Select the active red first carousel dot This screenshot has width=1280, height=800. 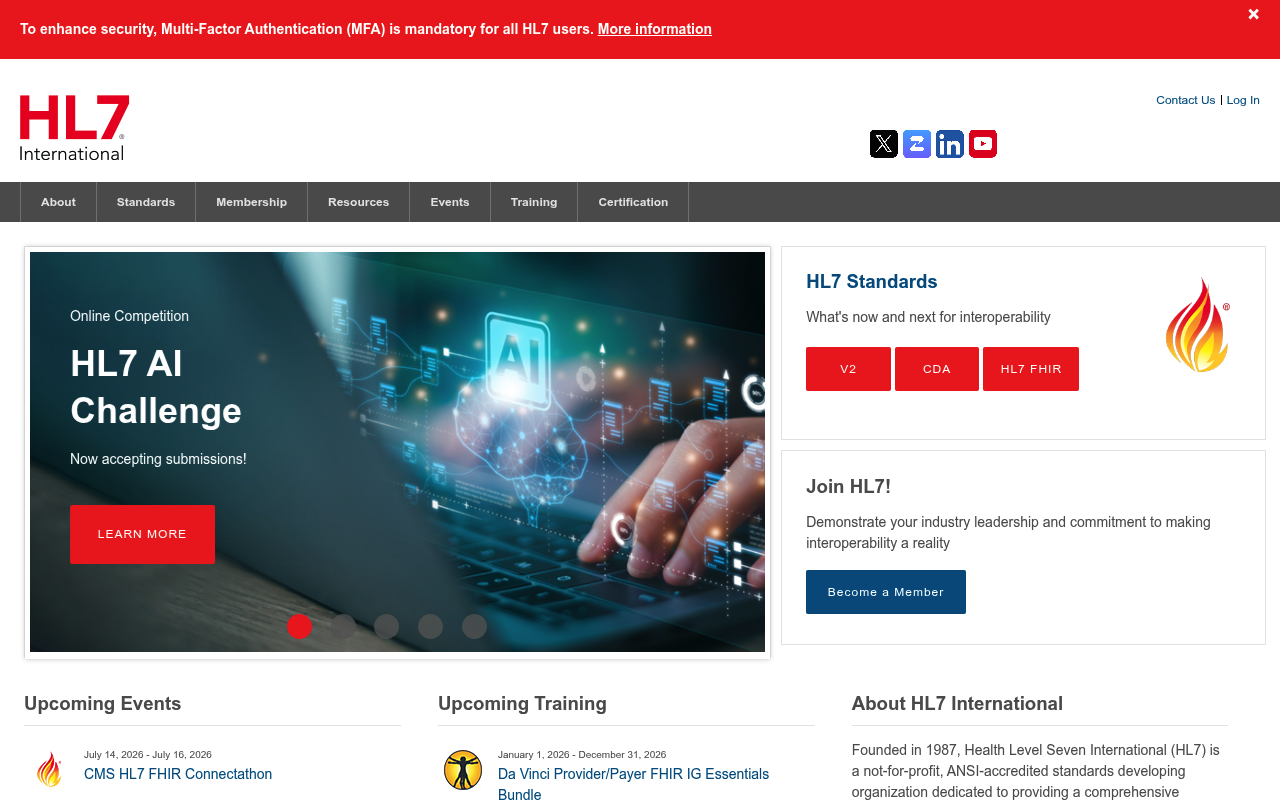(299, 626)
